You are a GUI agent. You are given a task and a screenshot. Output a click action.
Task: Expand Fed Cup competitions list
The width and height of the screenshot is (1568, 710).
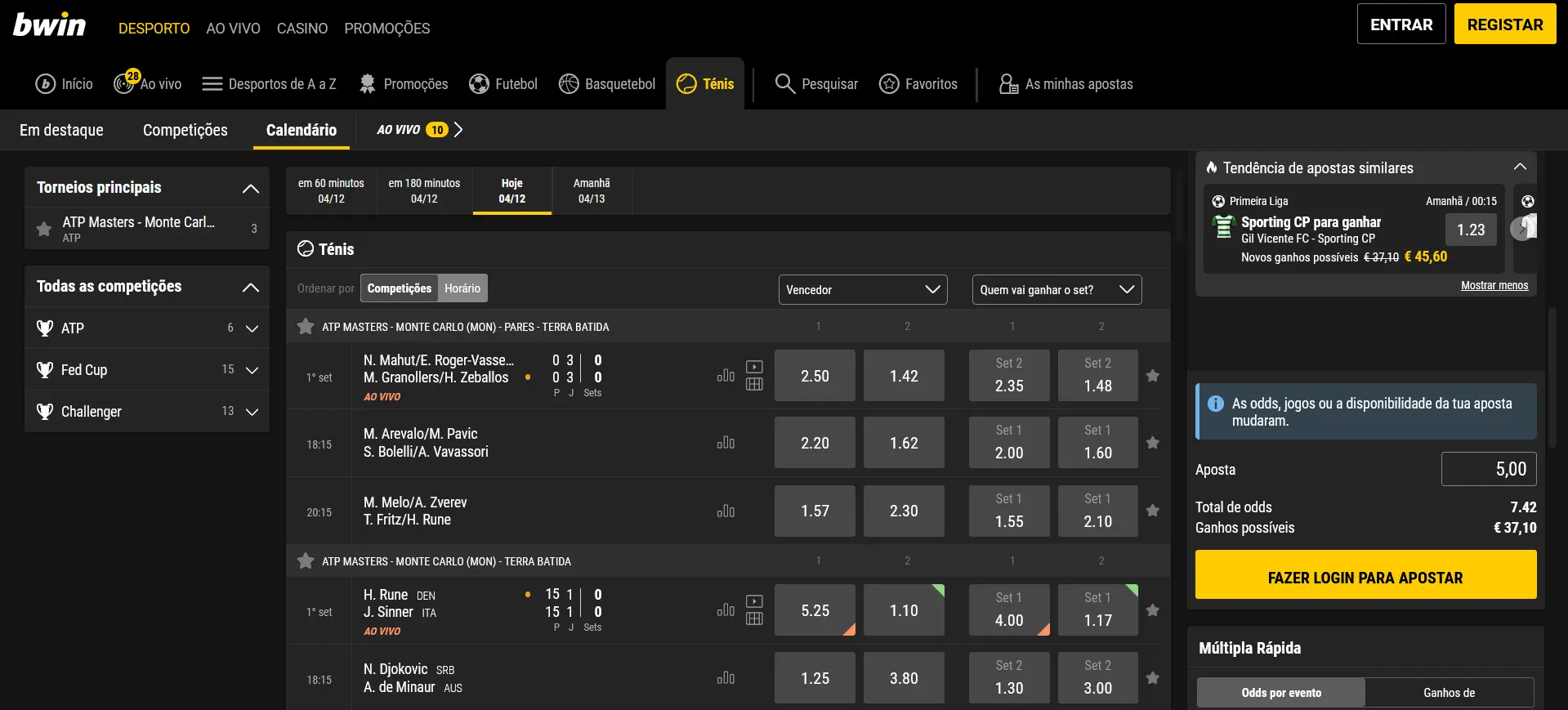pos(252,370)
